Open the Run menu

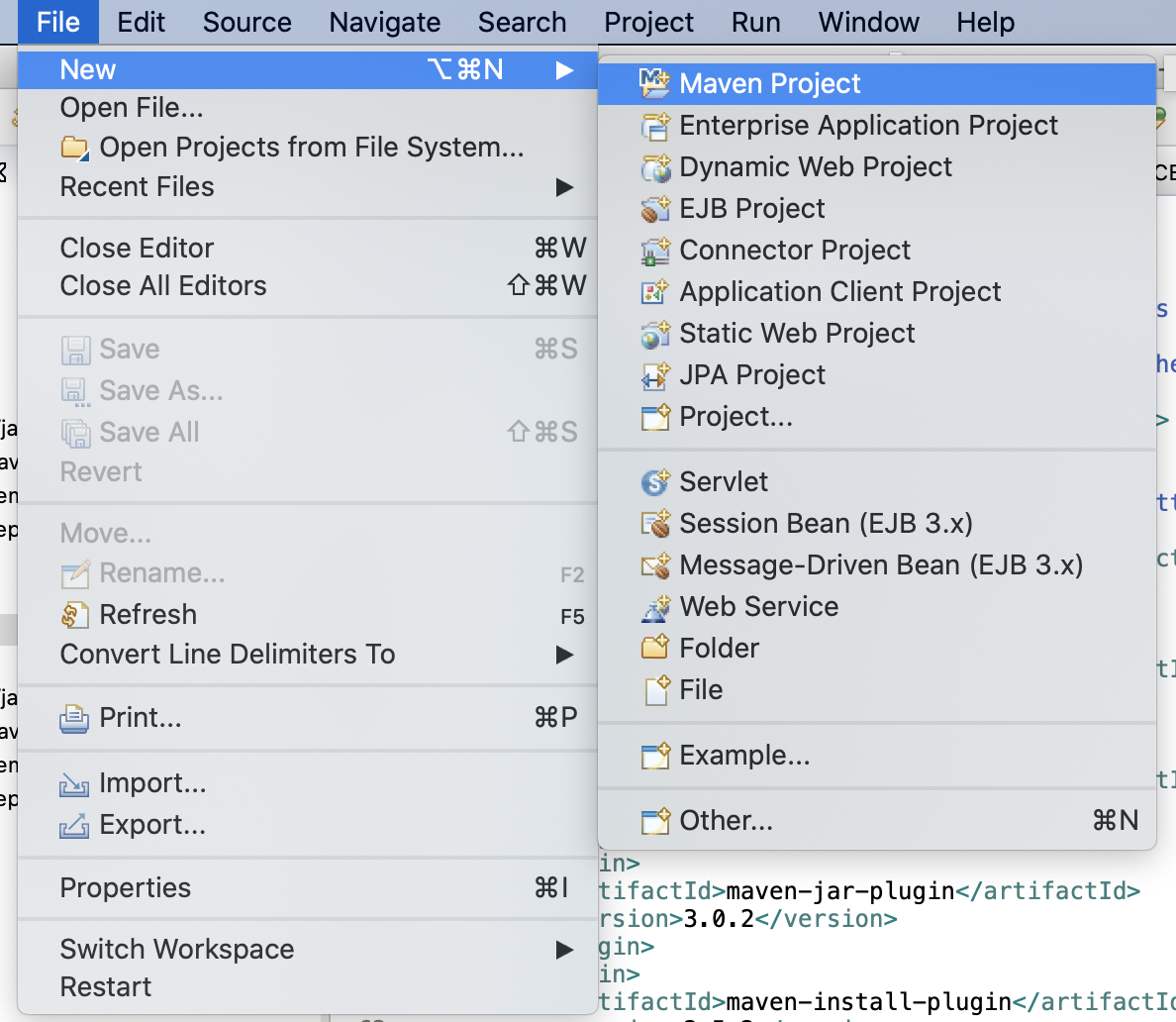756,22
